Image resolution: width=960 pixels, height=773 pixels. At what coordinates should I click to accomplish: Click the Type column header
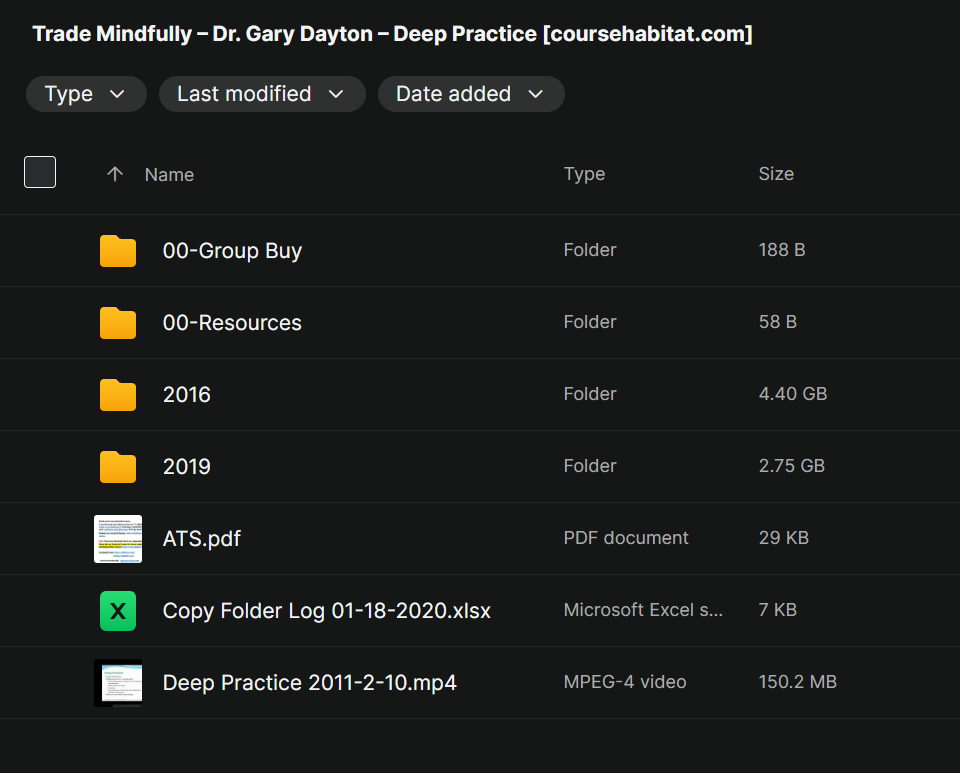tap(584, 174)
